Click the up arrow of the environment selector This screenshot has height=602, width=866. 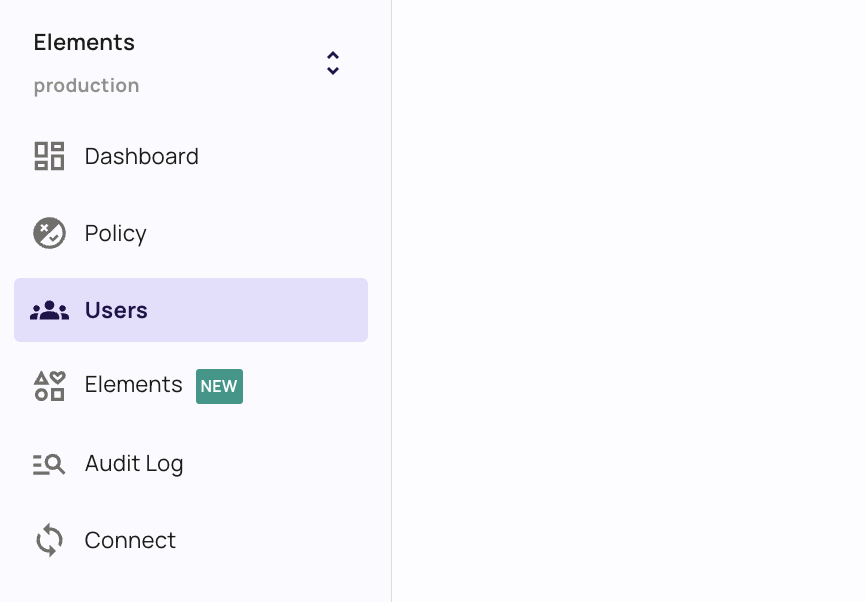(332, 54)
